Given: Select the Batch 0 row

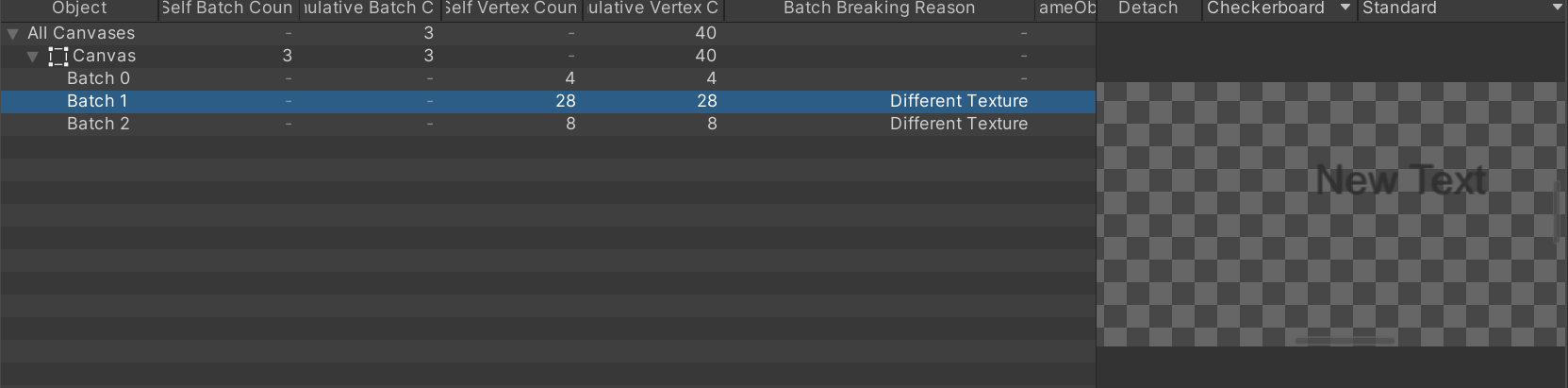Looking at the screenshot, I should pos(548,78).
